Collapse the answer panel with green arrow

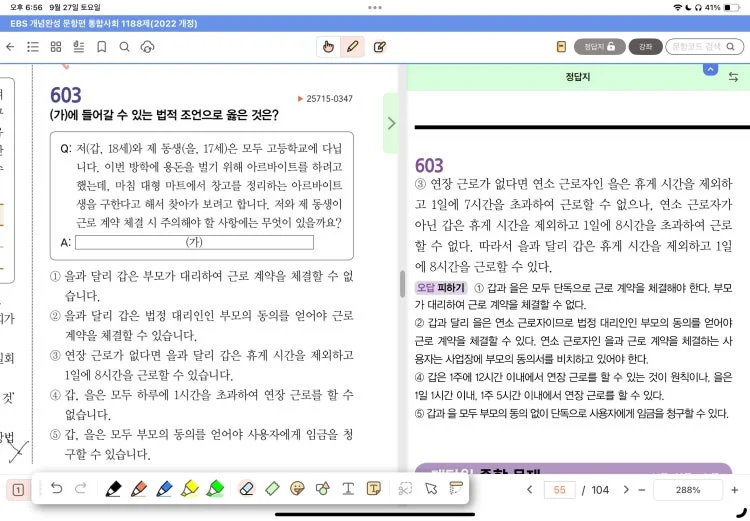pos(391,123)
